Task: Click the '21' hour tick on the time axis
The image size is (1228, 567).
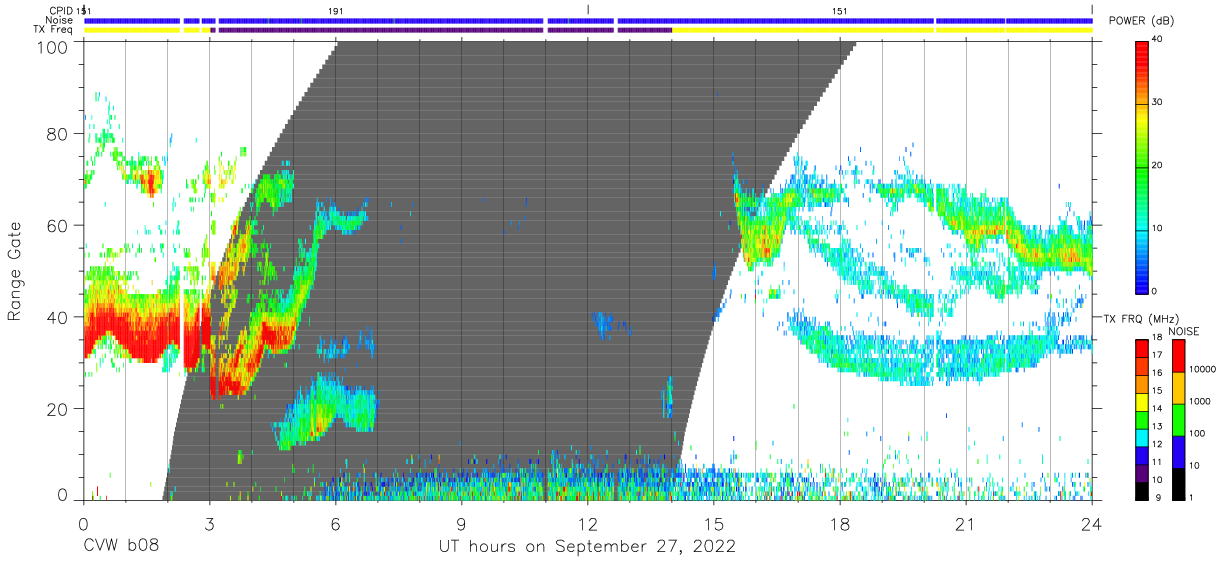Action: click(965, 523)
